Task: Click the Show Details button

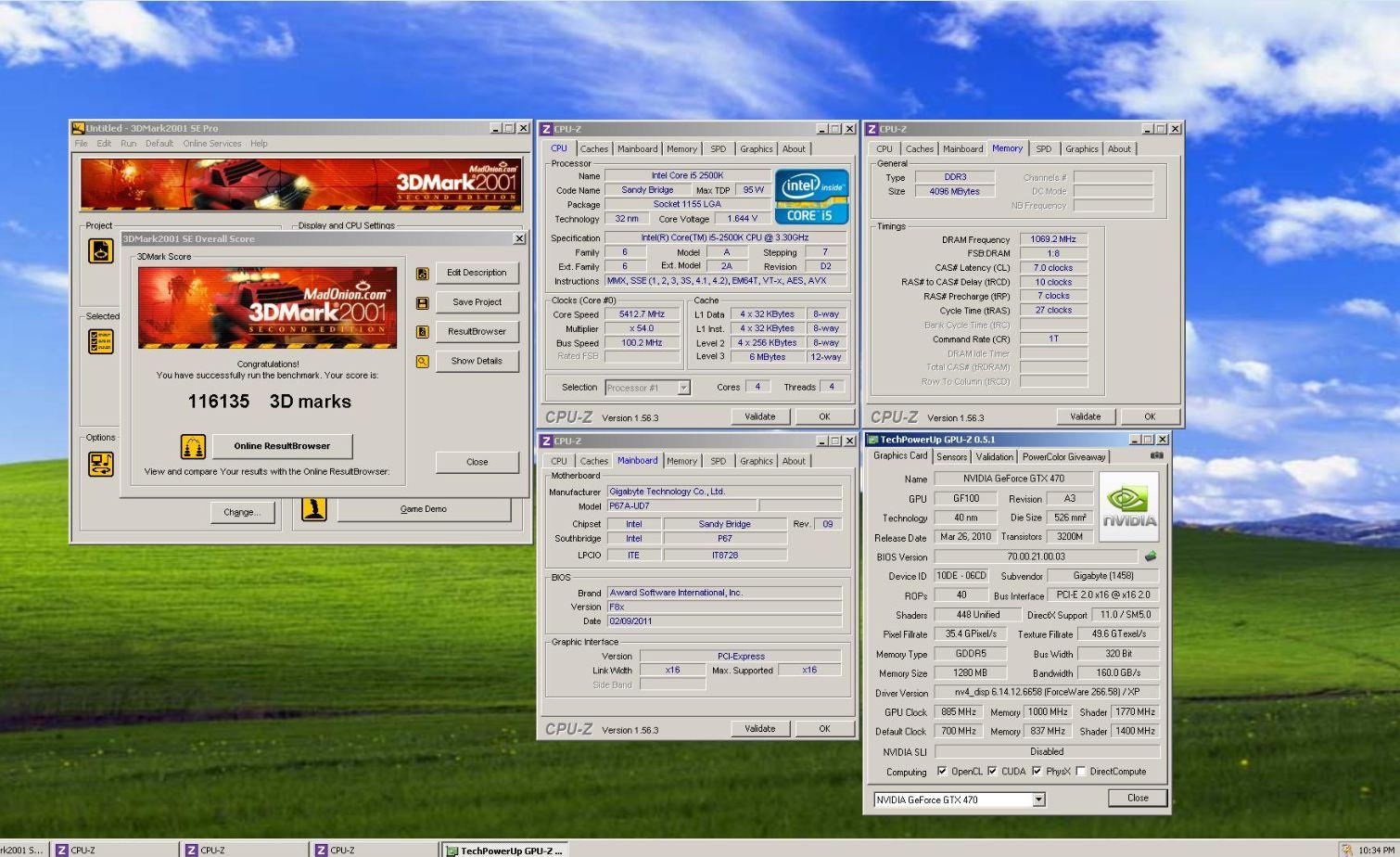Action: click(477, 361)
